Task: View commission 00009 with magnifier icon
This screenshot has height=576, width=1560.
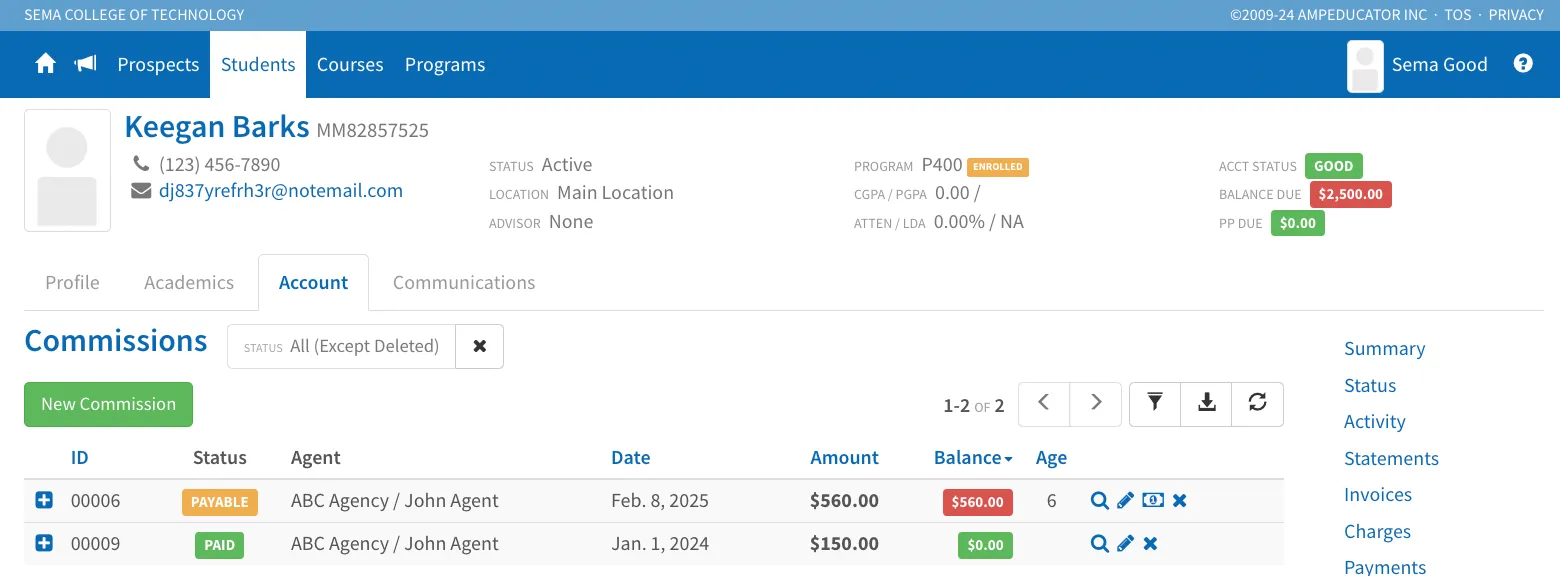Action: [x=1099, y=544]
